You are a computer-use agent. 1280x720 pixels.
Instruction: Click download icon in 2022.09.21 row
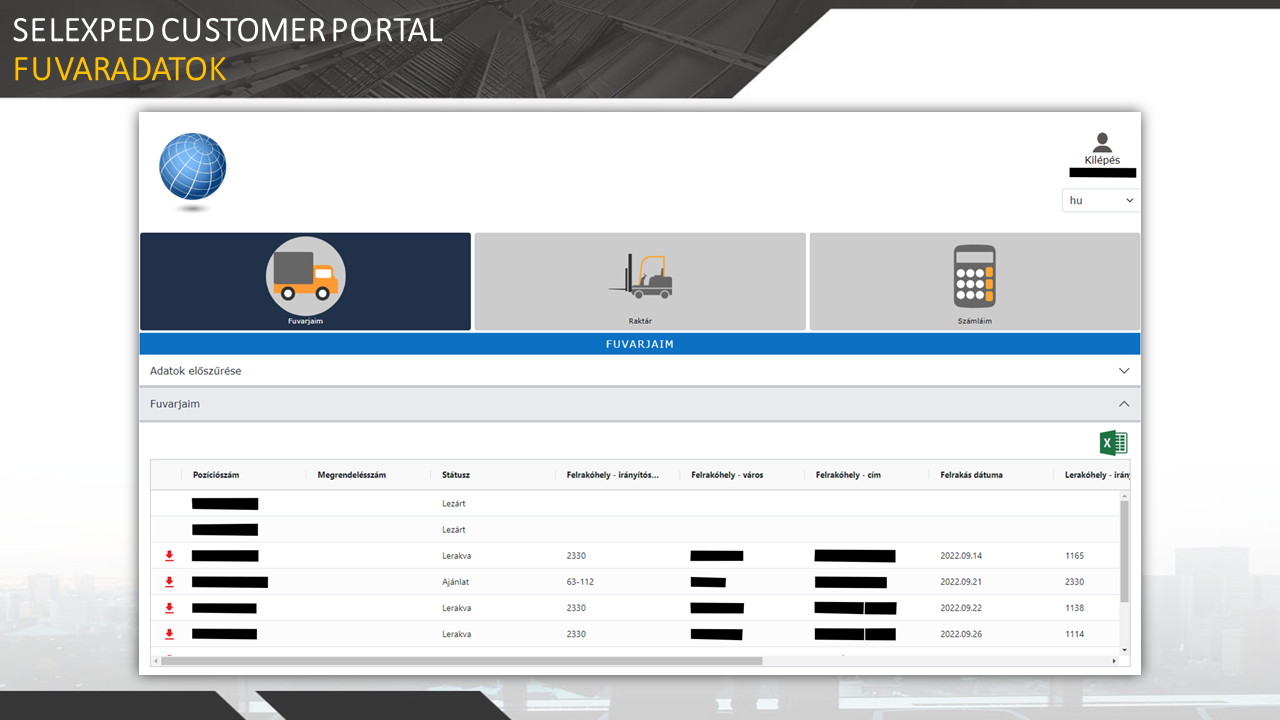169,582
